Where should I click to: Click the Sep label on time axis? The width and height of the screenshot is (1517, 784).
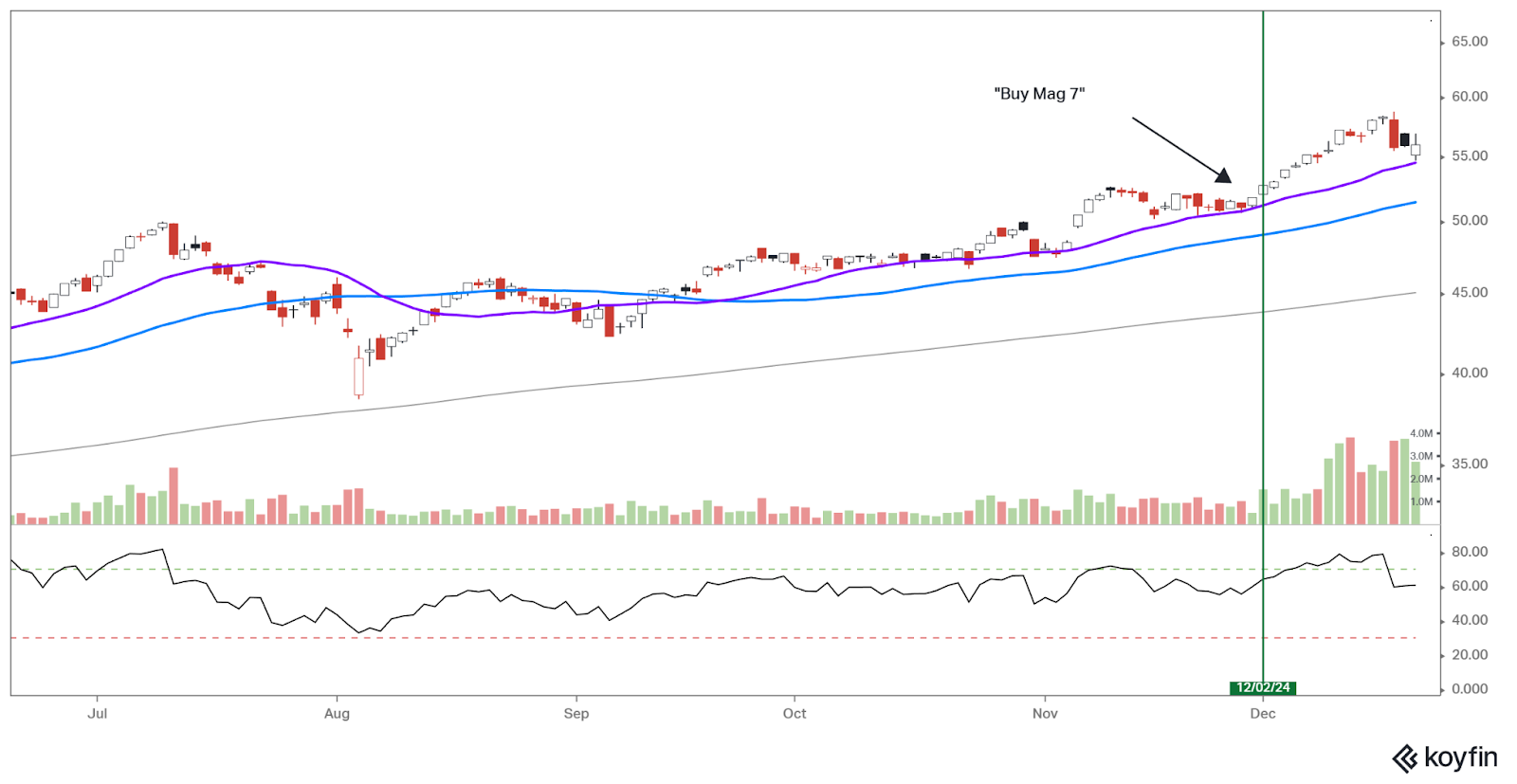point(576,714)
